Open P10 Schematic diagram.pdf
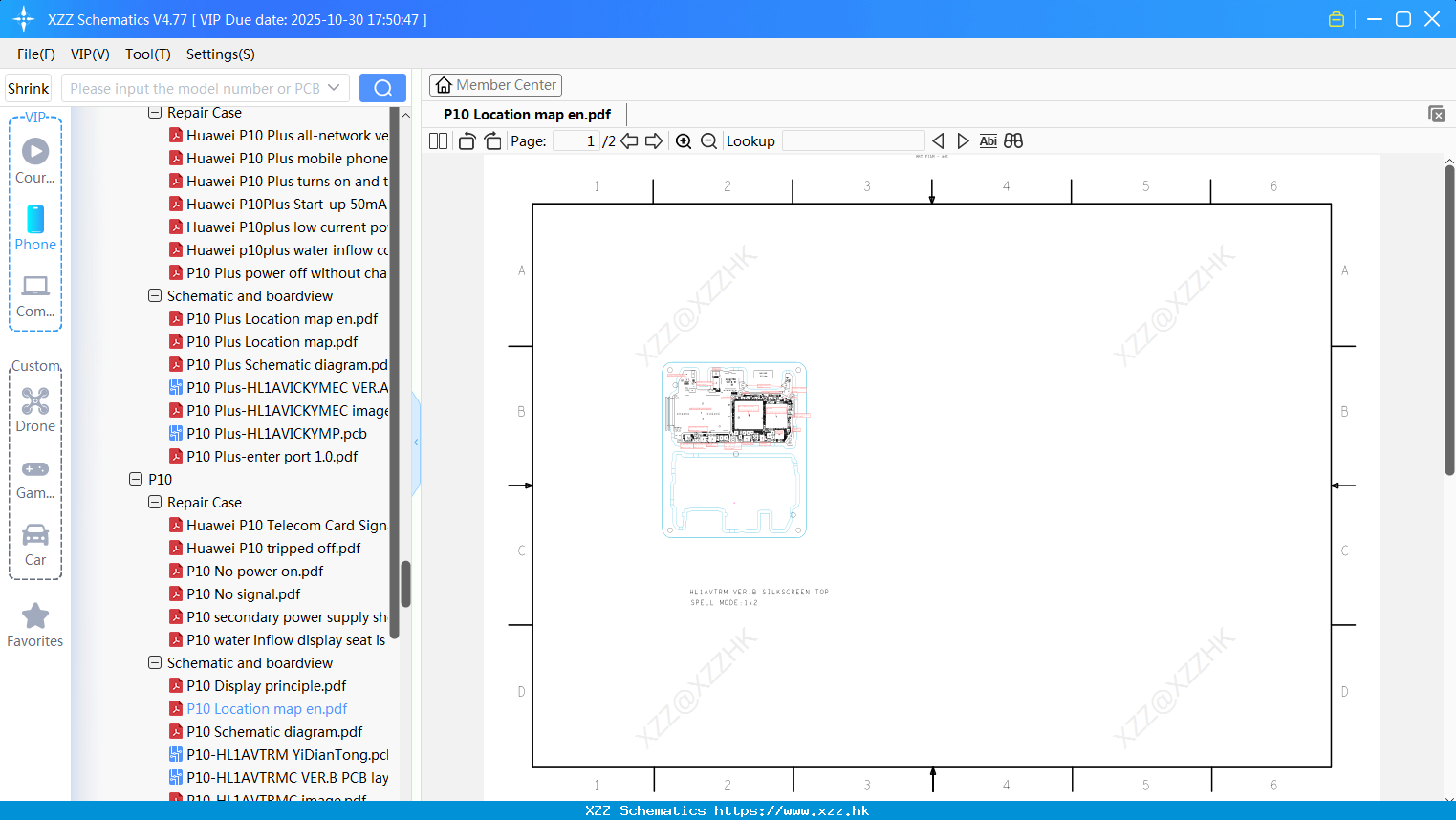Image resolution: width=1456 pixels, height=820 pixels. point(266,732)
